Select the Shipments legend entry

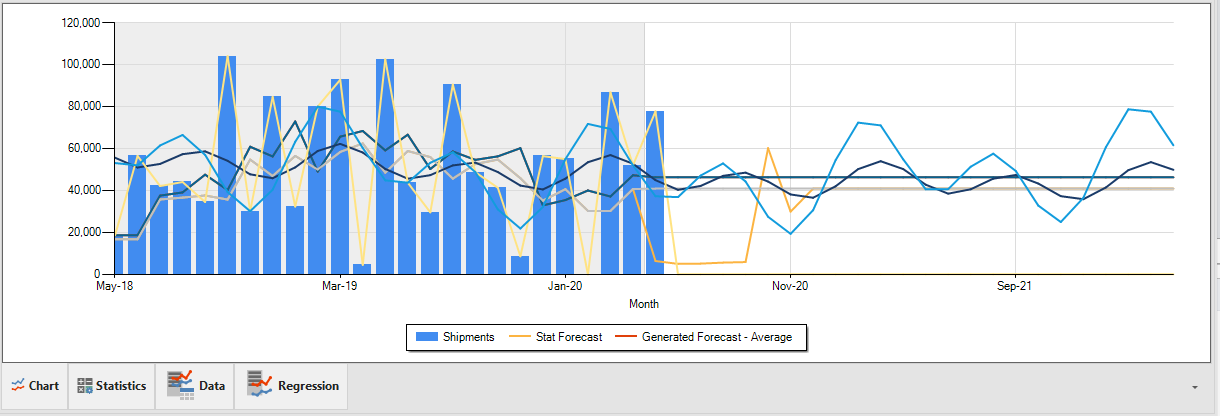pyautogui.click(x=455, y=337)
